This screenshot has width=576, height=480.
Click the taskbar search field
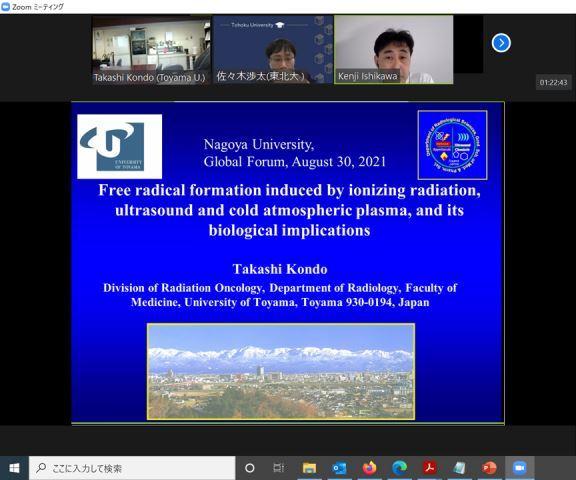click(132, 468)
